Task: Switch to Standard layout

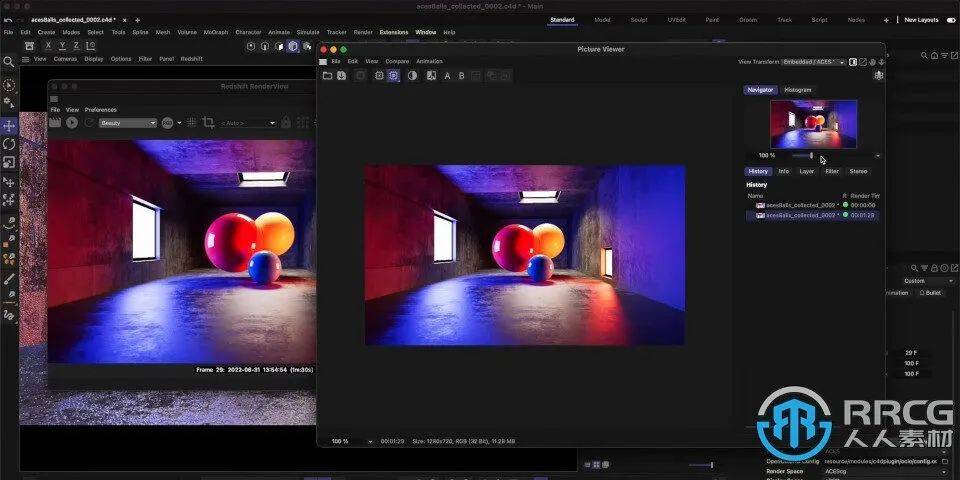Action: pos(562,20)
